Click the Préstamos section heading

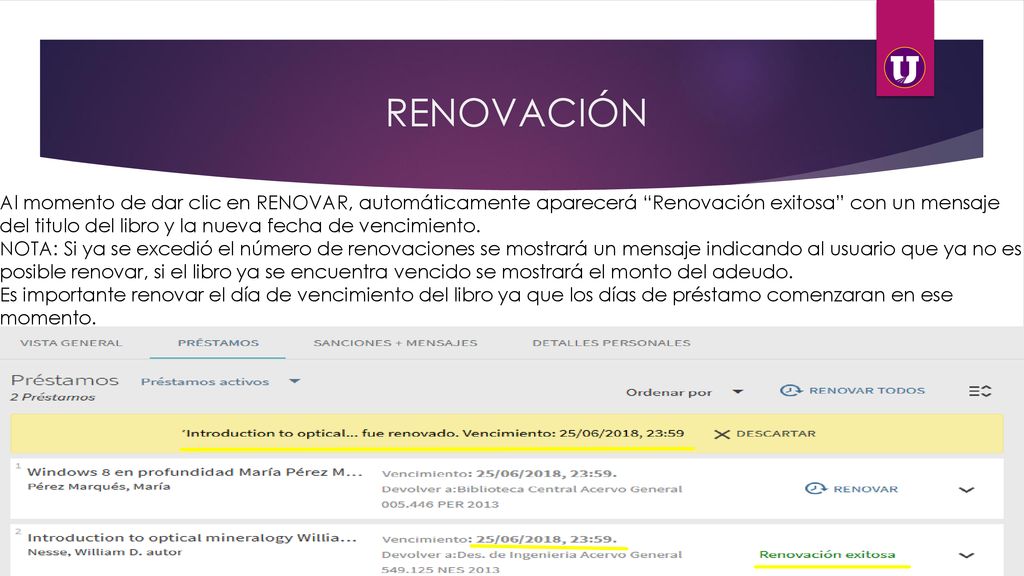65,380
